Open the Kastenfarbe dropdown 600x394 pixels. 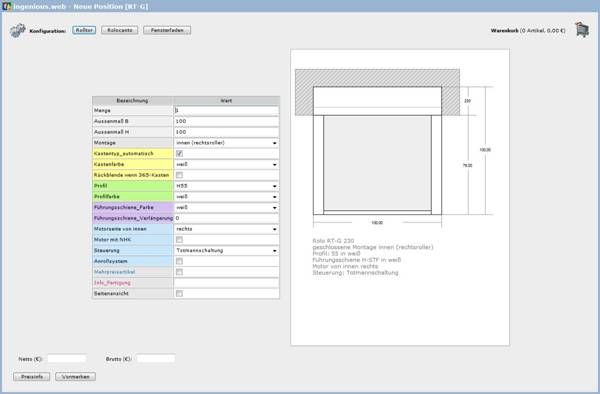click(227, 164)
